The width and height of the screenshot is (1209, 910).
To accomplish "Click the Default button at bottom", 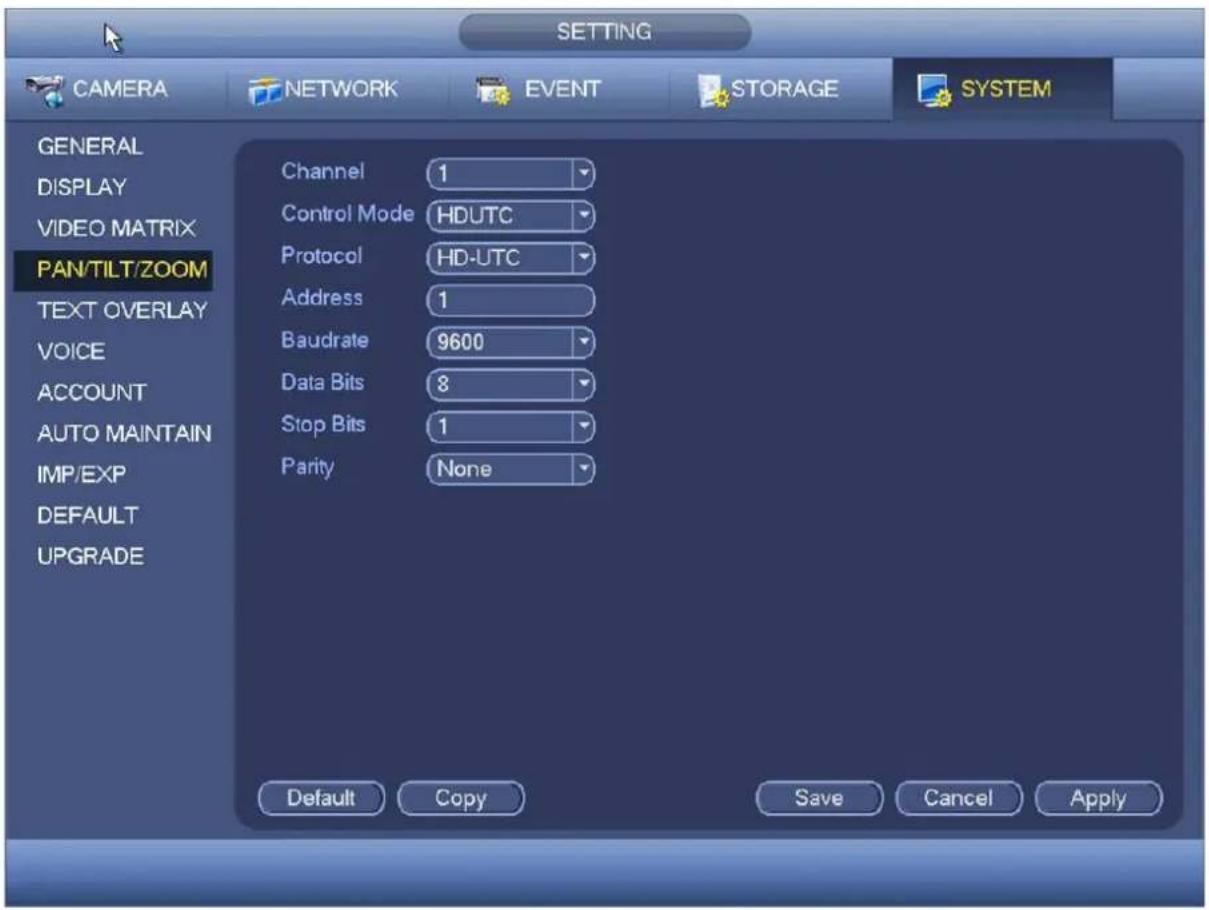I will pos(321,798).
